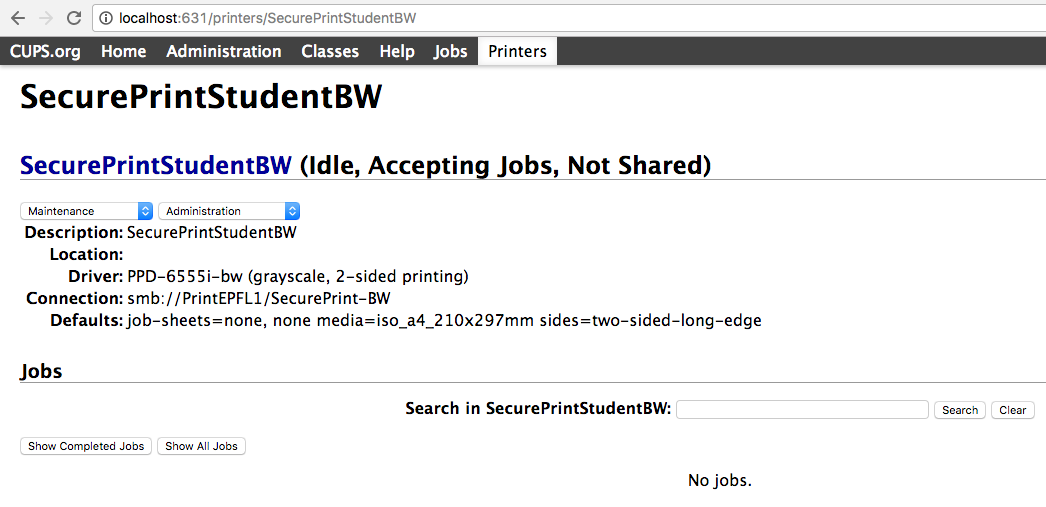Click Show Completed Jobs
The image size is (1046, 507).
click(x=86, y=446)
